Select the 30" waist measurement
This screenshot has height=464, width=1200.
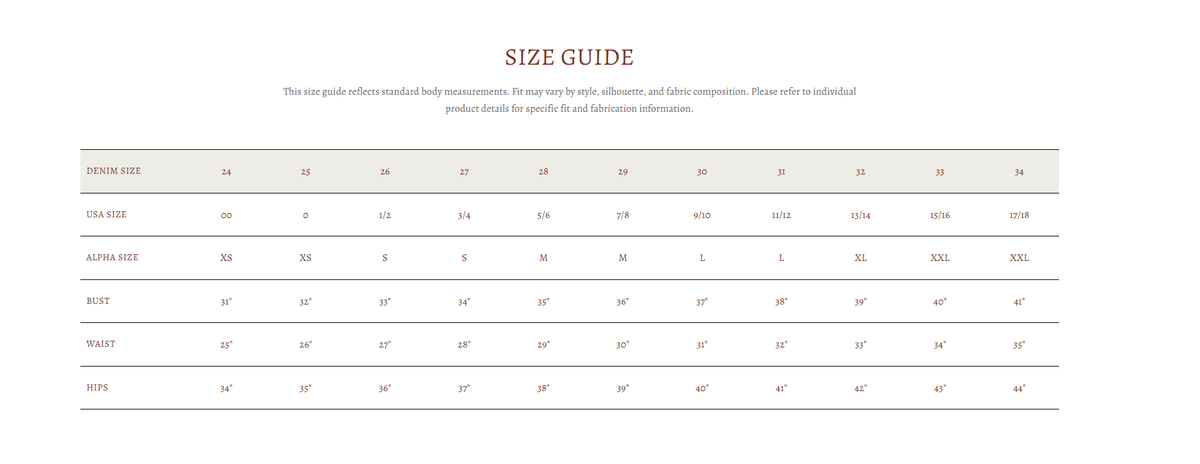pyautogui.click(x=623, y=344)
